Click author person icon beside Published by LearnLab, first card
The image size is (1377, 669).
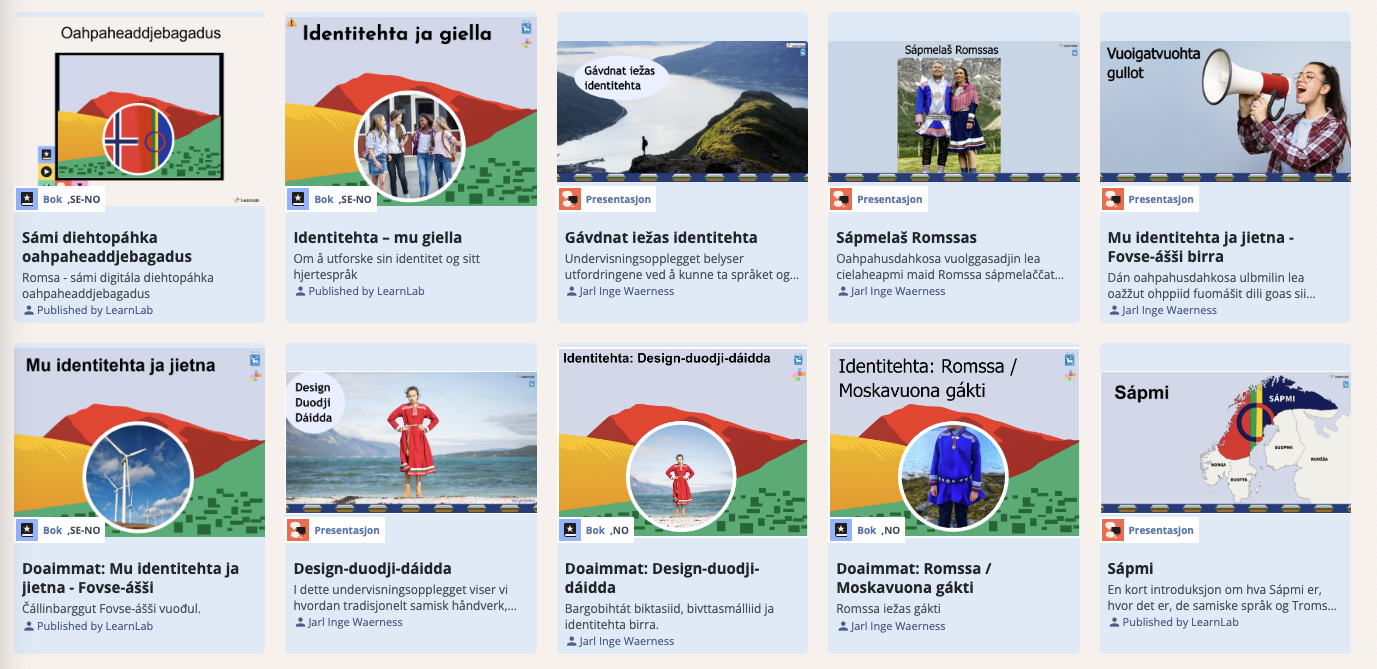(29, 310)
